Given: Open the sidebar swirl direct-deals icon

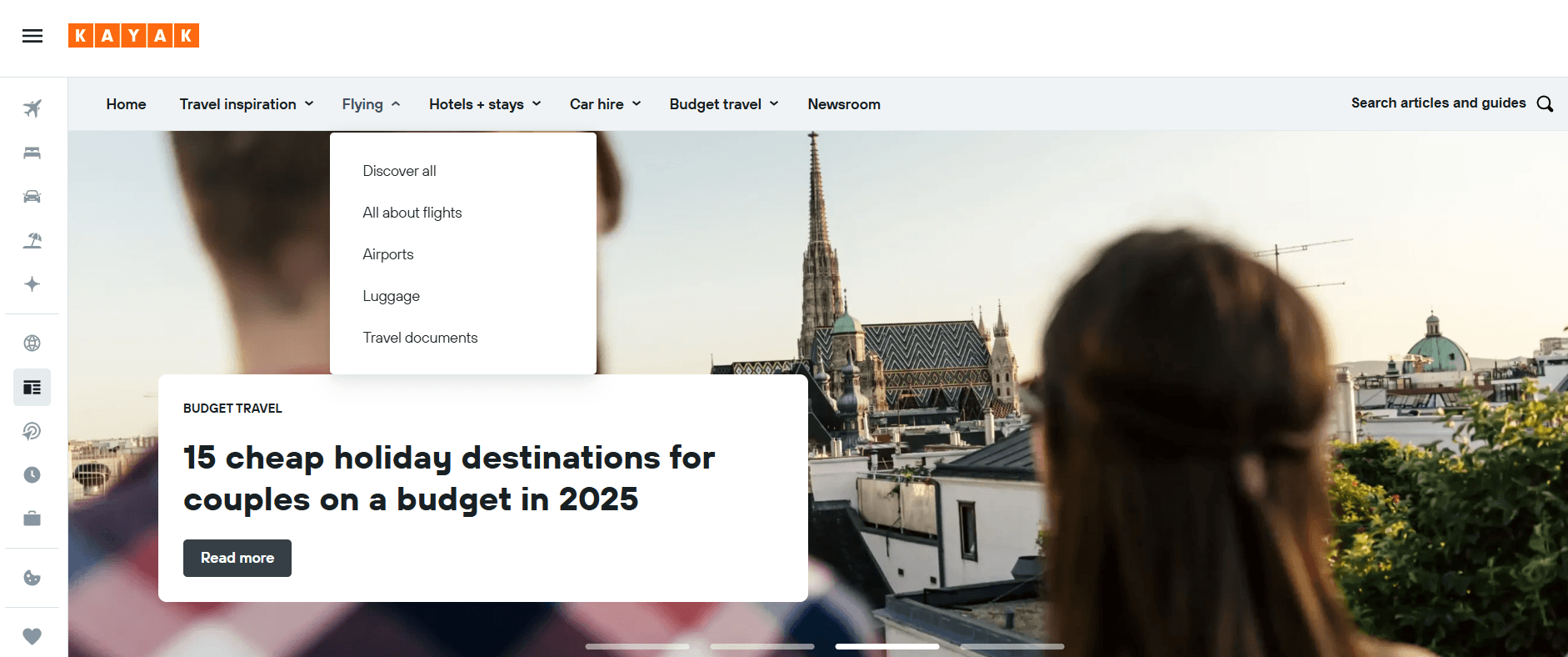Looking at the screenshot, I should click(x=32, y=431).
